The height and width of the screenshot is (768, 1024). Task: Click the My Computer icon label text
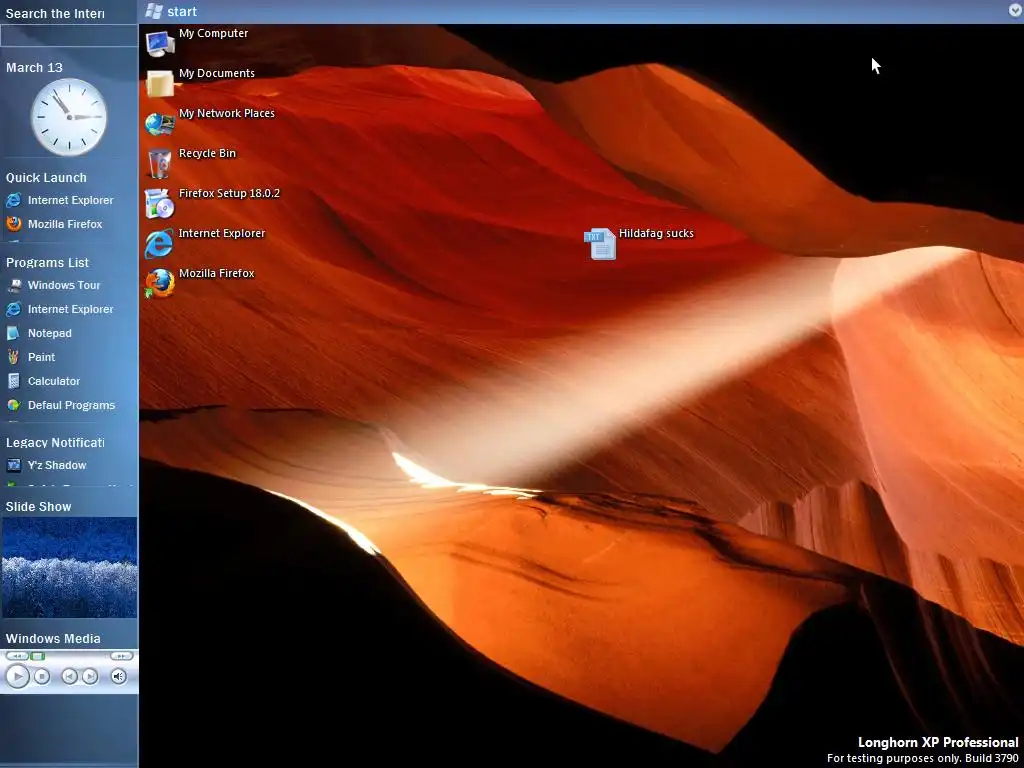214,33
